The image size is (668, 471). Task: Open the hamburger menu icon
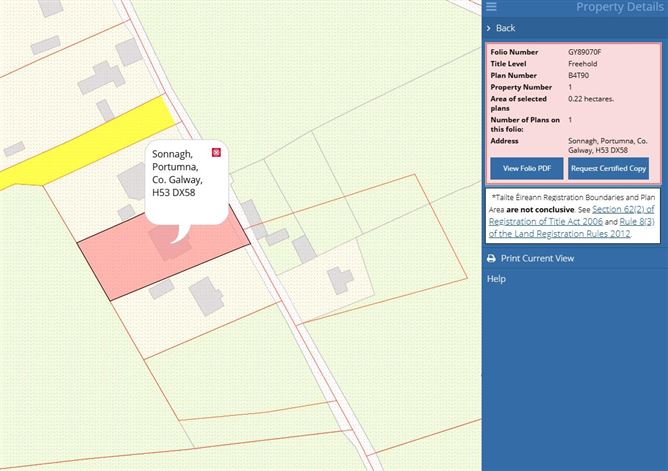pyautogui.click(x=491, y=6)
